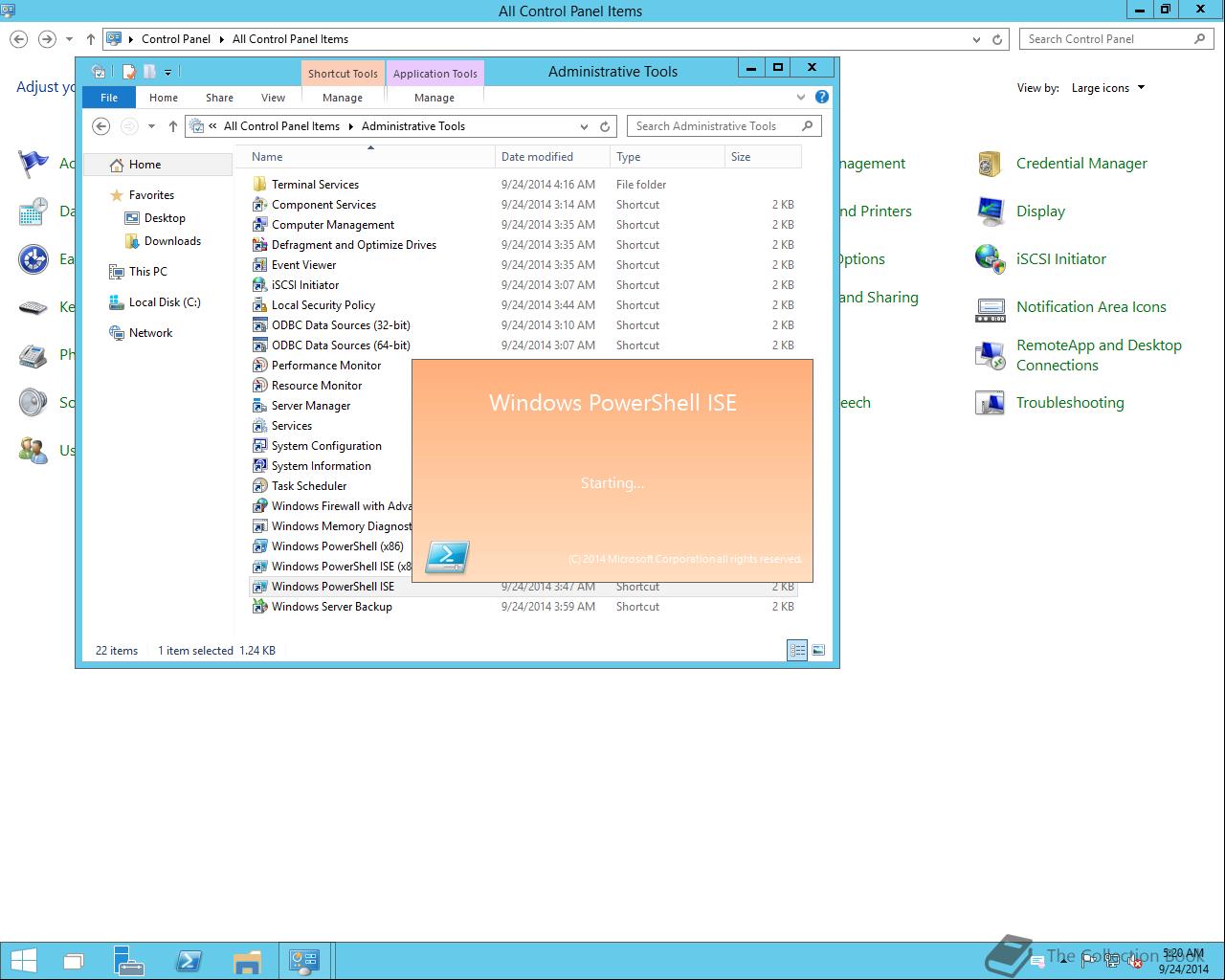Open the View ribbon tab

[273, 98]
